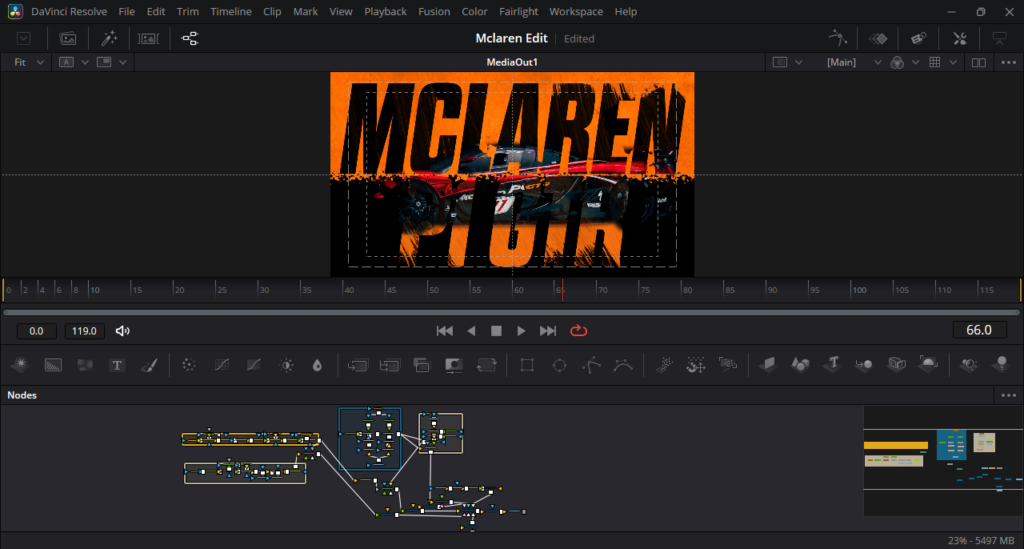The width and height of the screenshot is (1024, 549).
Task: Click the 66.0 current time field
Action: [978, 330]
